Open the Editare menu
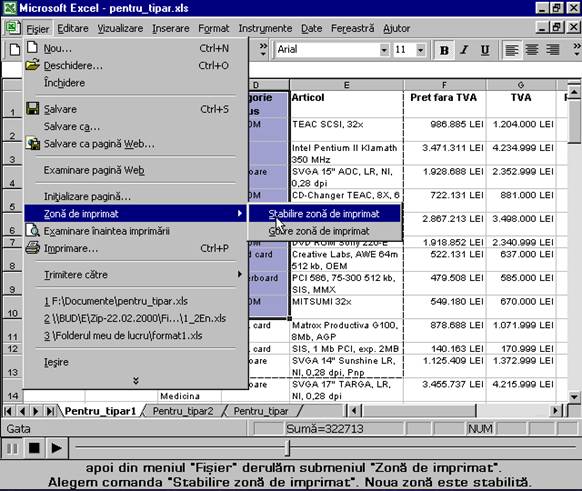582x491 pixels. point(73,28)
